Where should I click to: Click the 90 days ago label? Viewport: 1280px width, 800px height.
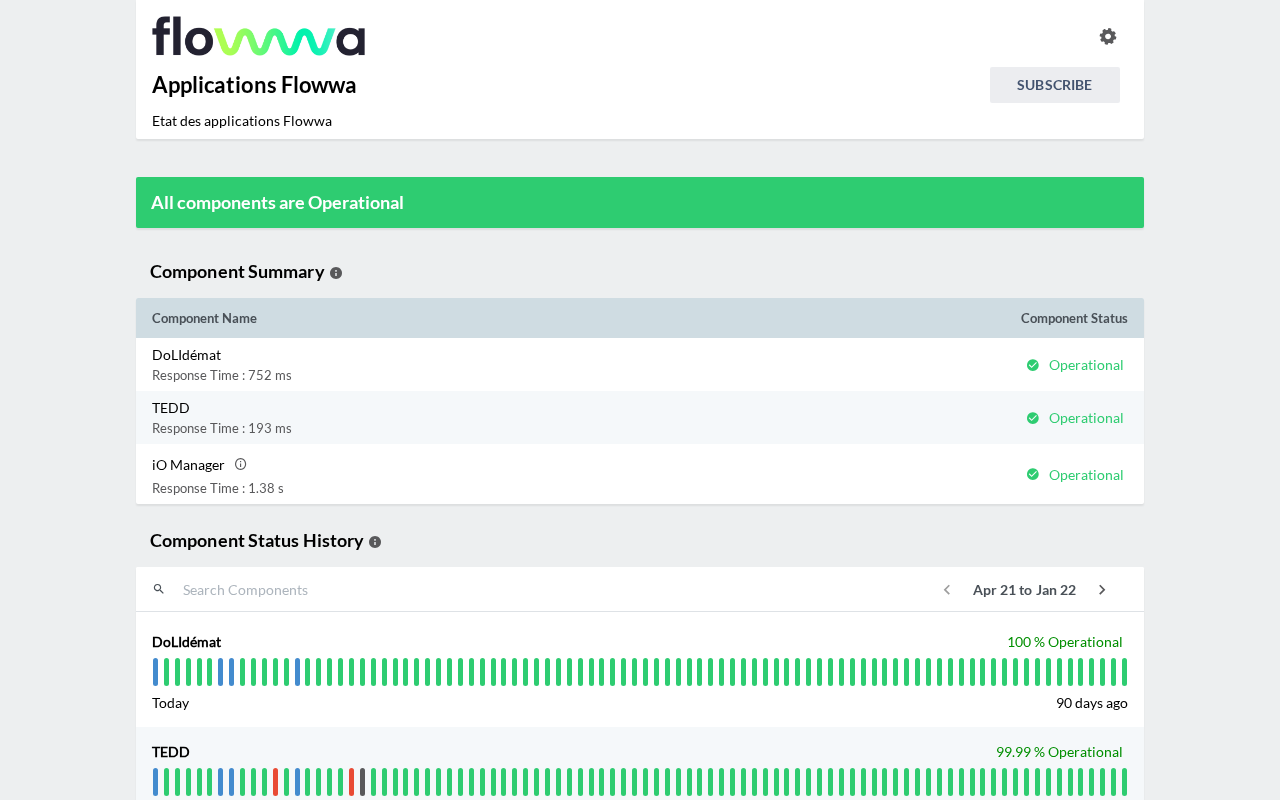tap(1092, 703)
